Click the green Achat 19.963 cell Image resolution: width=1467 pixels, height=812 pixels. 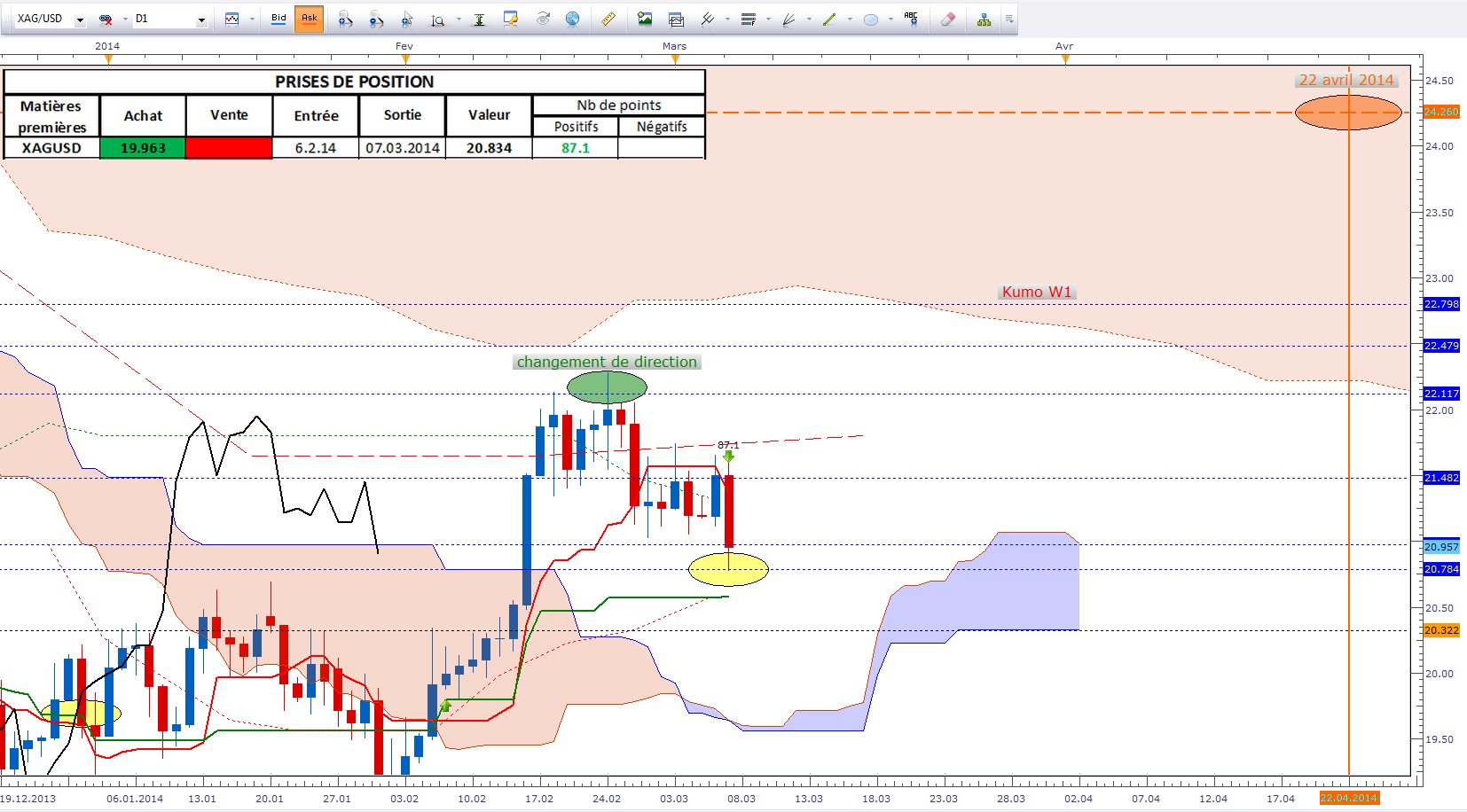[x=143, y=148]
